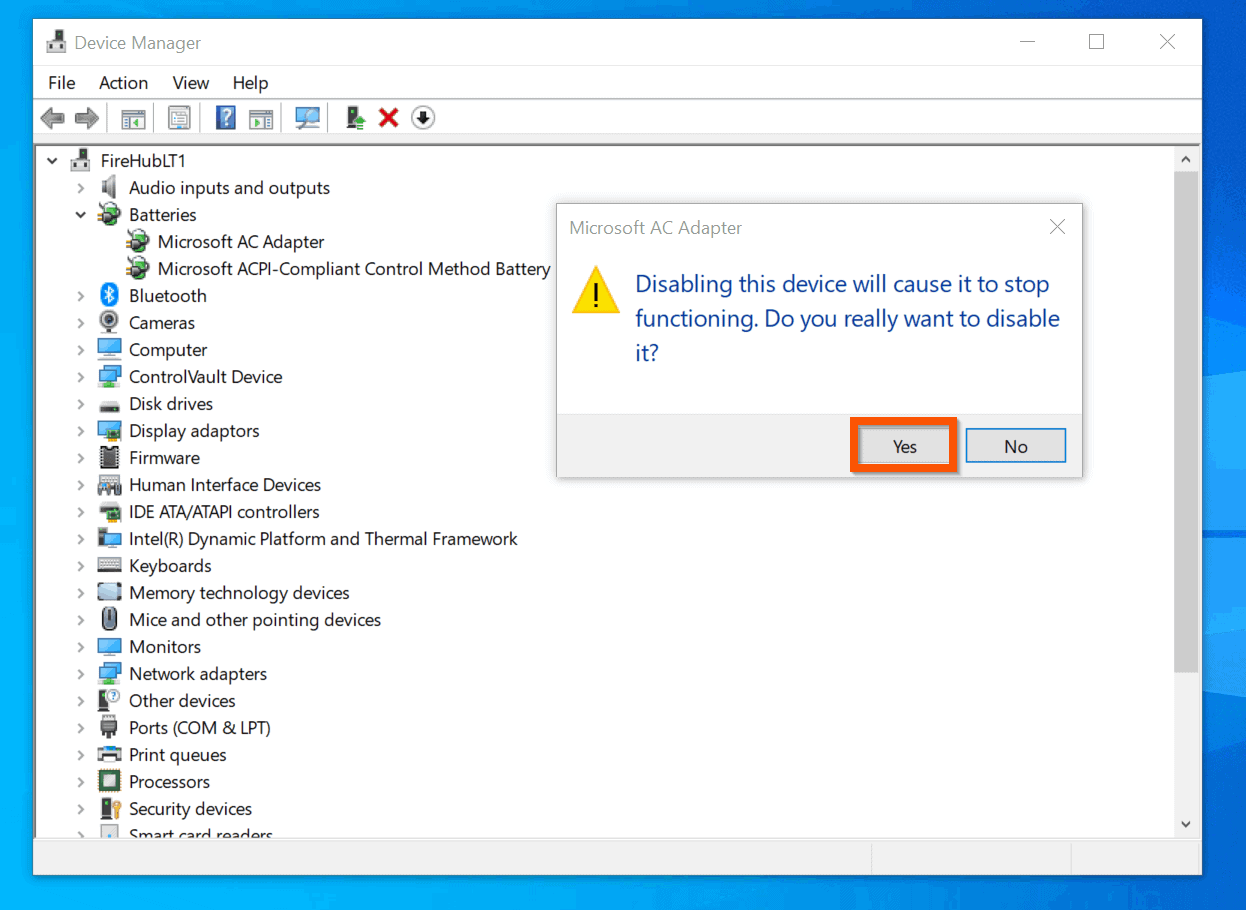Image resolution: width=1246 pixels, height=910 pixels.
Task: Click the Scan for hardware changes icon
Action: (x=306, y=117)
